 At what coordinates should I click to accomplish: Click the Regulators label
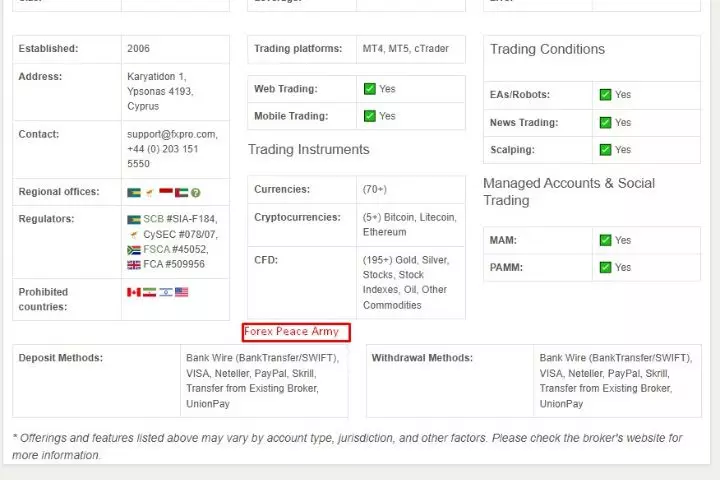click(46, 219)
